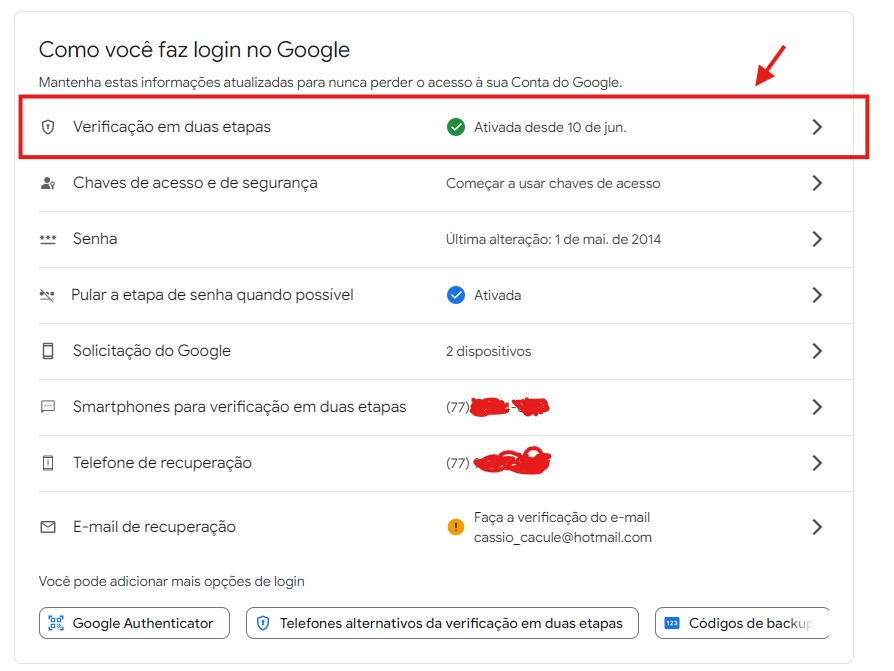
Task: Click the green check next to Ativada desde 10 de jun.
Action: pos(456,127)
